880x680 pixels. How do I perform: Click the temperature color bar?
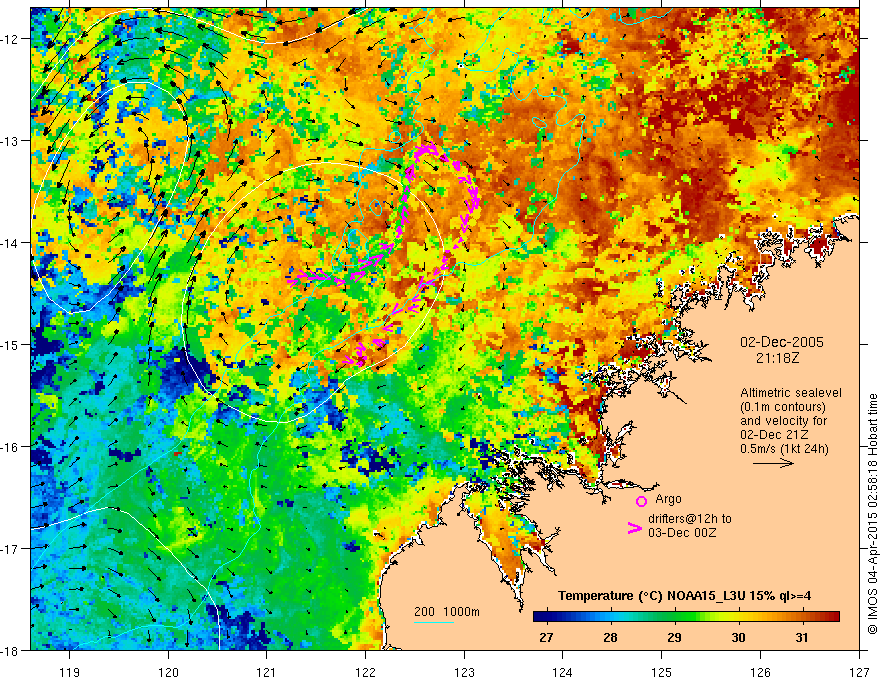point(686,617)
